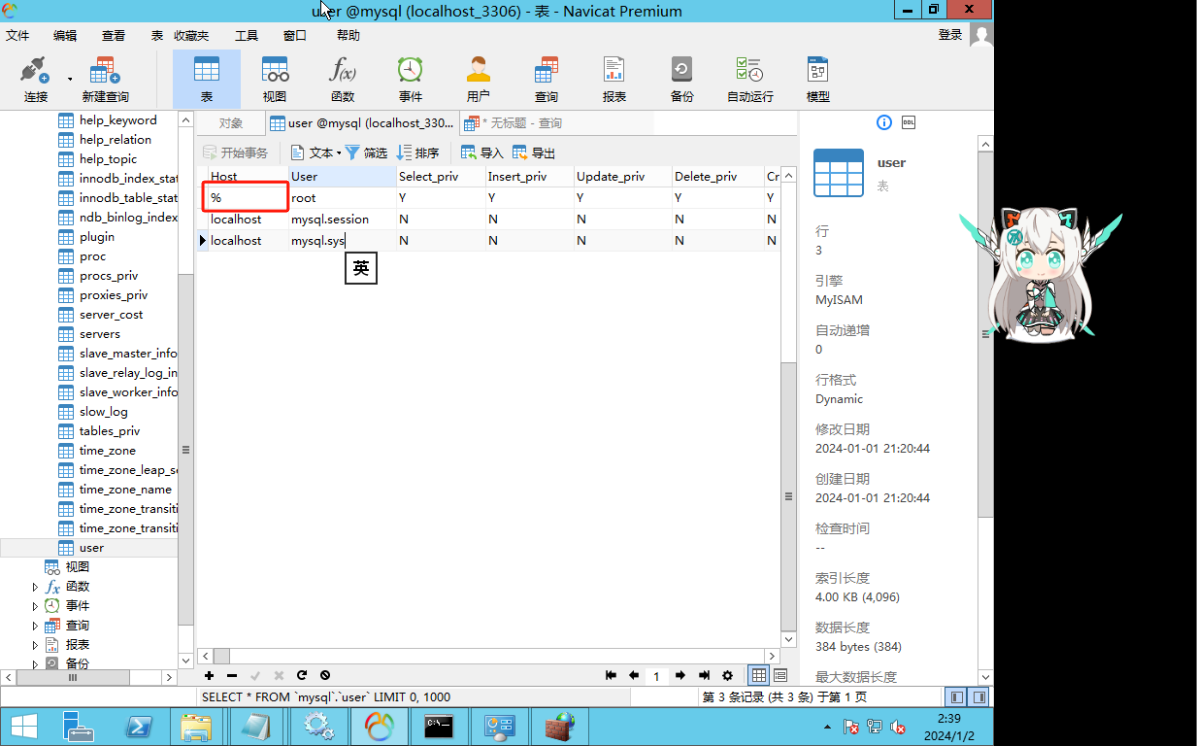Click the DDL icon in right panel
Viewport: 1197px width, 746px height.
click(x=907, y=122)
